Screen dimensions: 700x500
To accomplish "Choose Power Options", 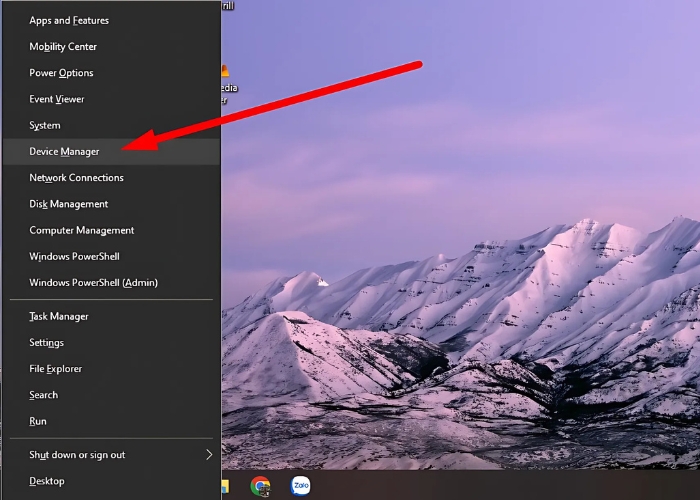I will (x=61, y=73).
